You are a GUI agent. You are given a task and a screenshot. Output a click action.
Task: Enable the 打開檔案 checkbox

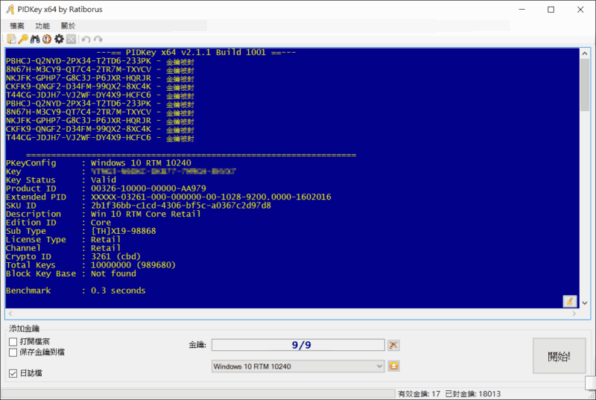click(13, 341)
